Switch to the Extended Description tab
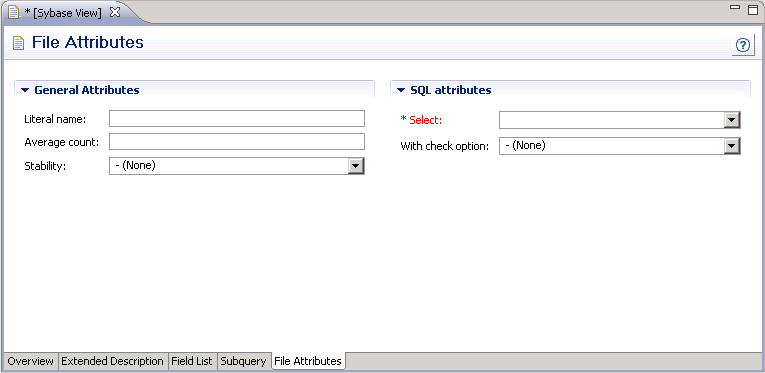The image size is (765, 373). 112,361
